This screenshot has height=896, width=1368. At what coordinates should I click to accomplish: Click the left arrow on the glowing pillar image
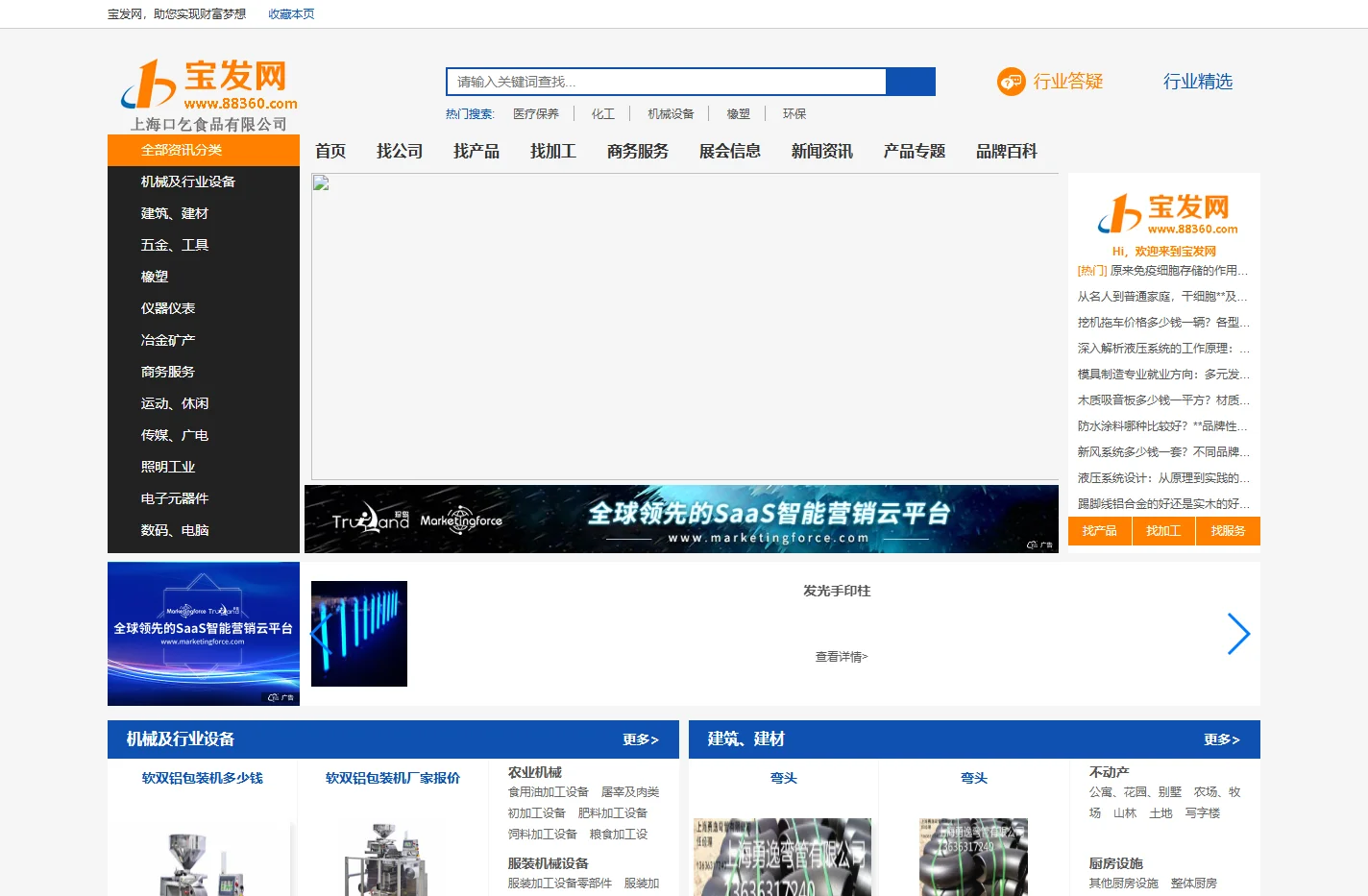(322, 634)
